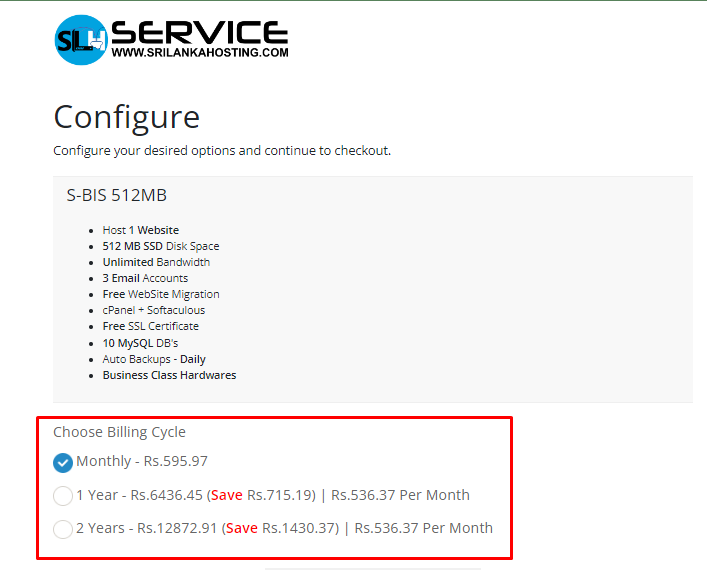This screenshot has width=707, height=570.
Task: Click the 'Monthly - Rs.595.97' label text
Action: [142, 461]
